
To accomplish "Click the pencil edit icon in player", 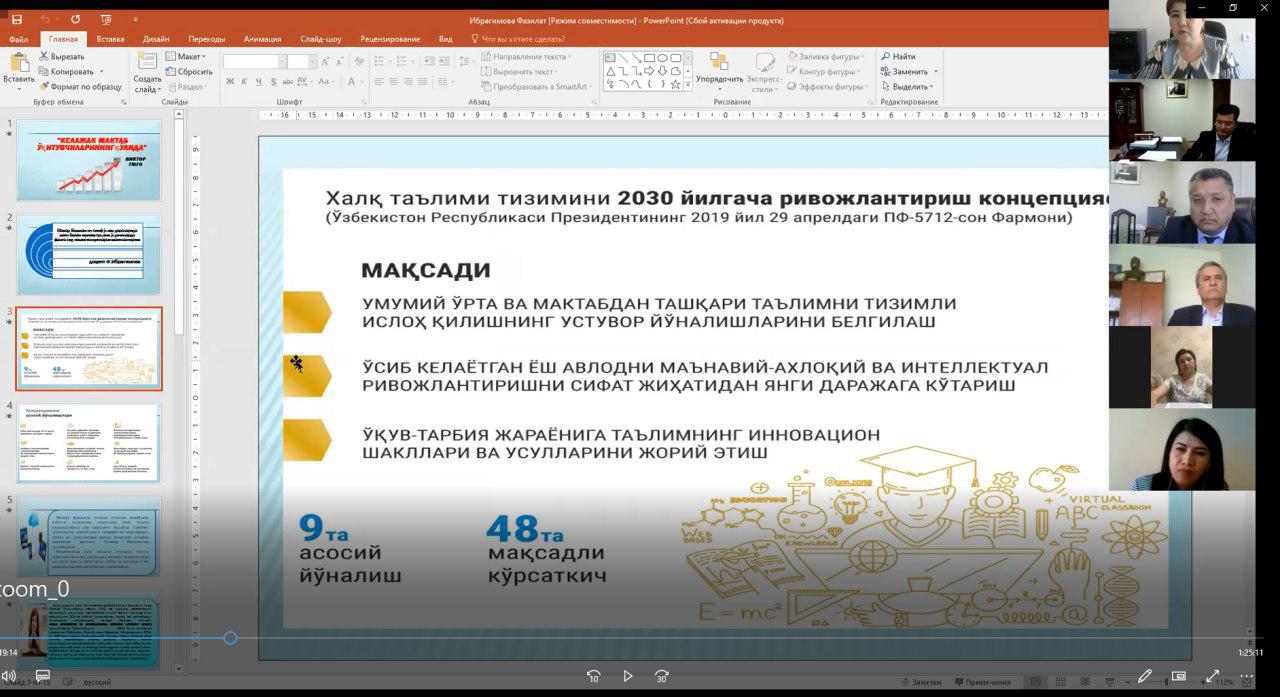I will coord(1145,676).
